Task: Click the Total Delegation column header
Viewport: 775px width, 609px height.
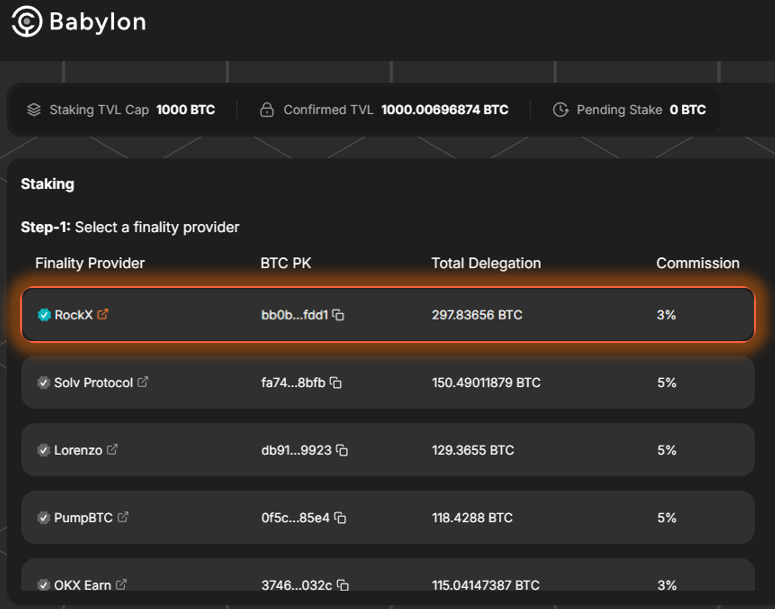Action: click(x=486, y=263)
